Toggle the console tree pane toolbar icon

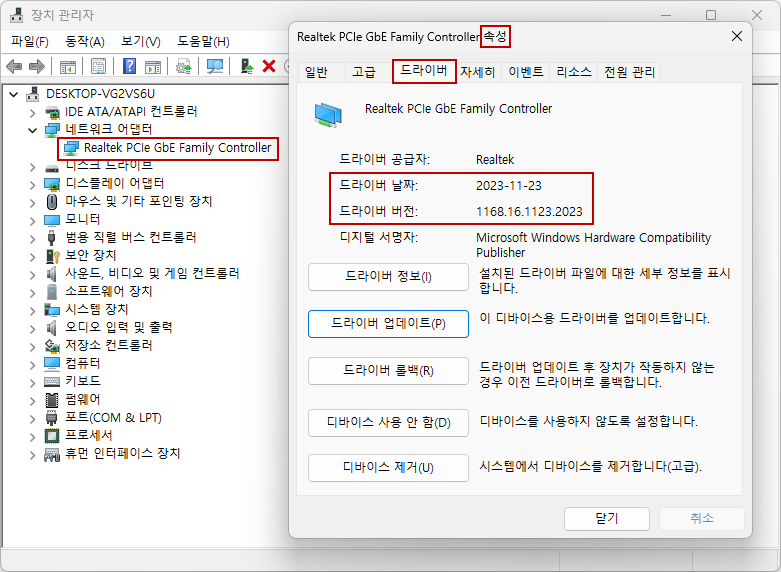point(68,66)
